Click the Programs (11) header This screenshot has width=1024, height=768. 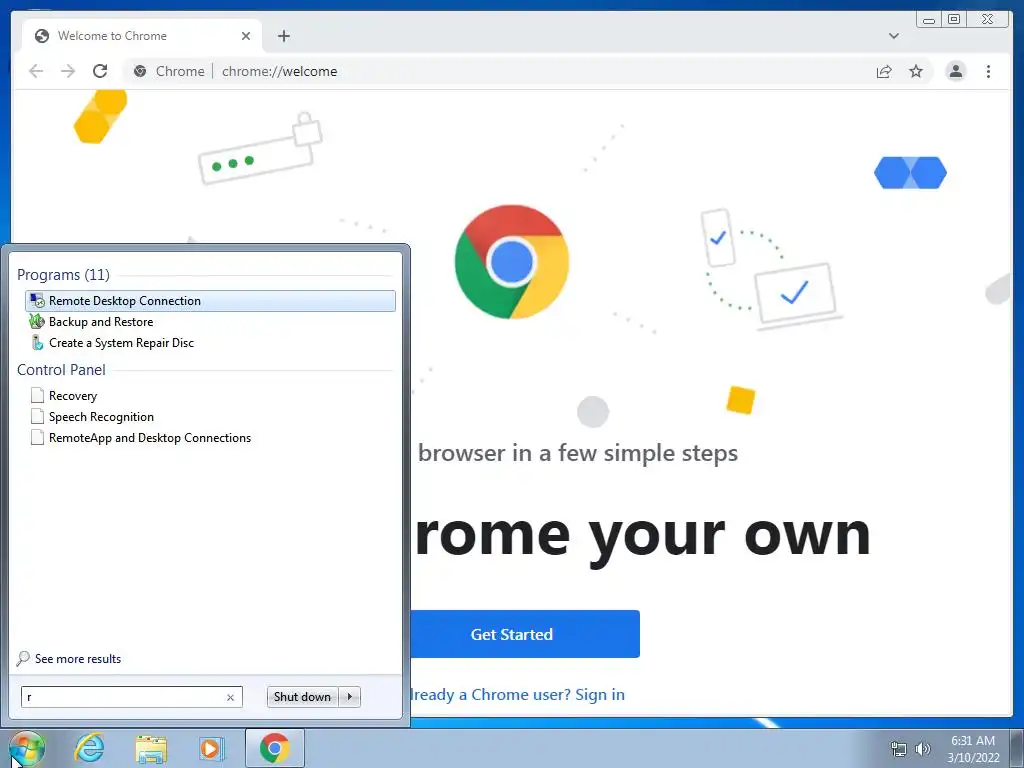[63, 274]
